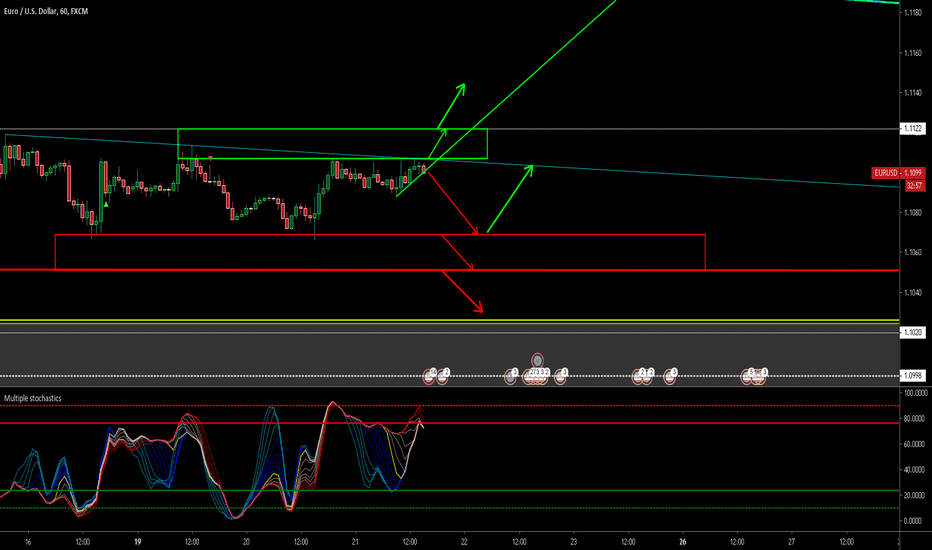
Task: Click the 1.1020 horizontal line price label
Action: [x=912, y=332]
